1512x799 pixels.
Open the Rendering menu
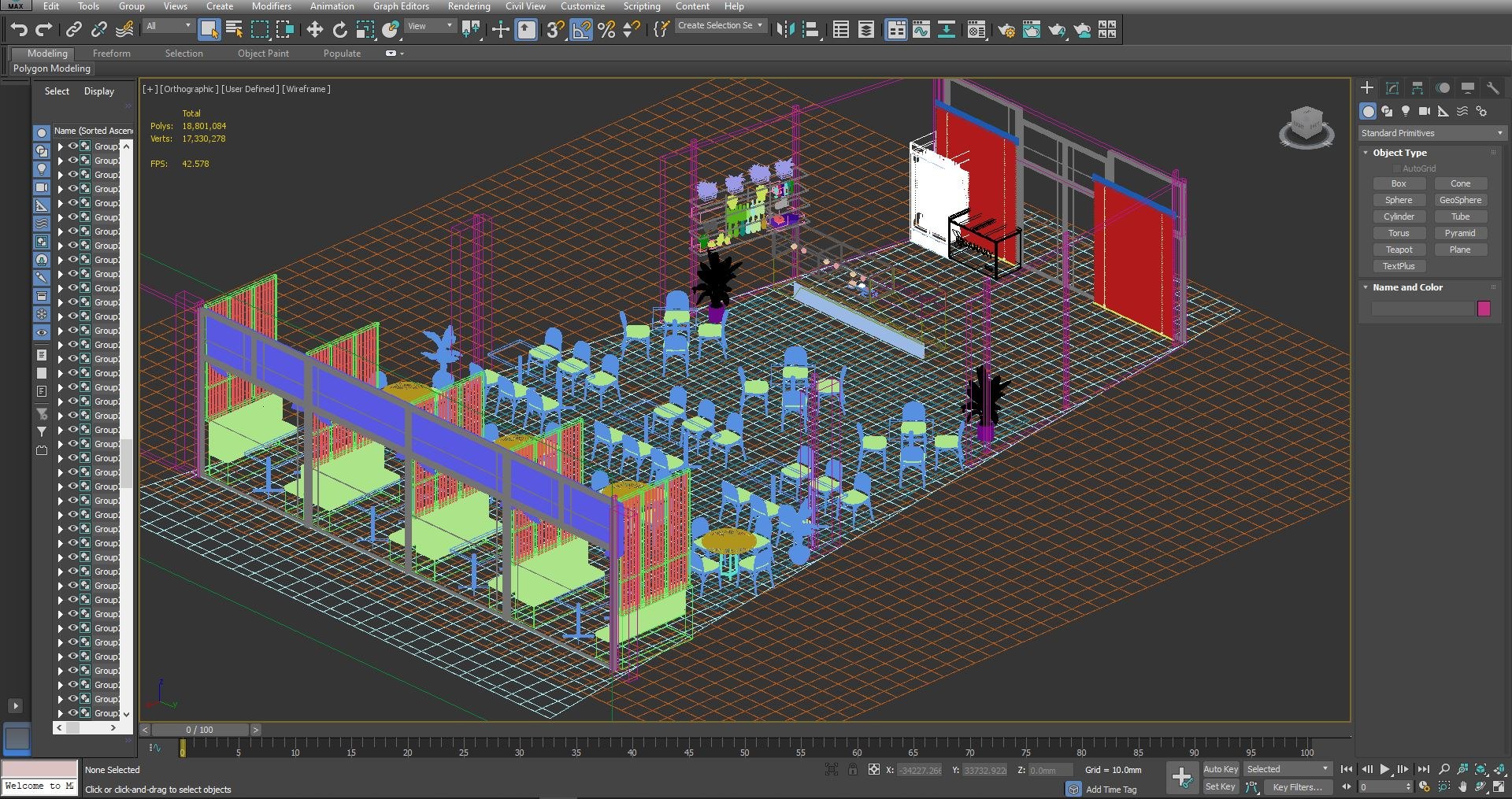pos(469,6)
